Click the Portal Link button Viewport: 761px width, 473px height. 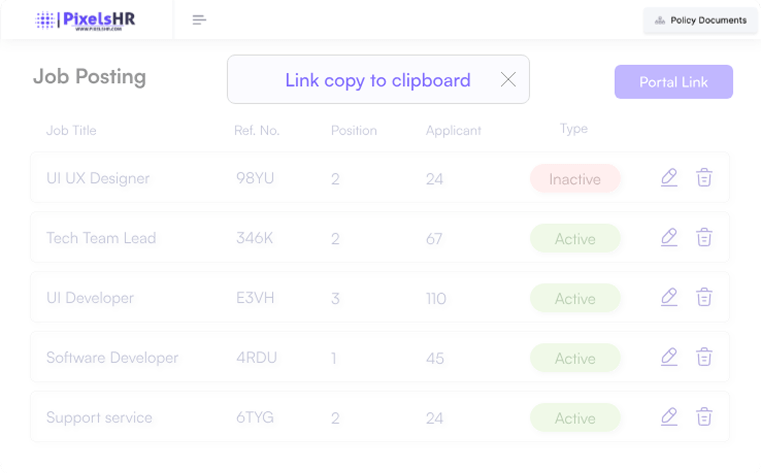pos(673,82)
